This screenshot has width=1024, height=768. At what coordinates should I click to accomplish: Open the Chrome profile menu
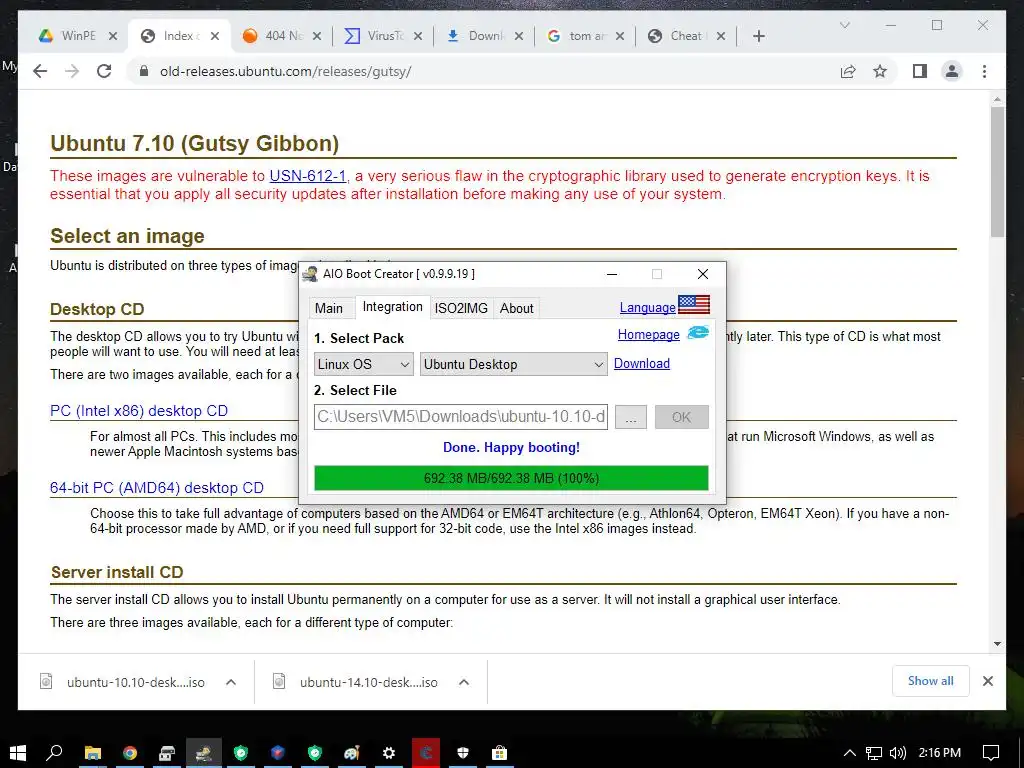[952, 71]
